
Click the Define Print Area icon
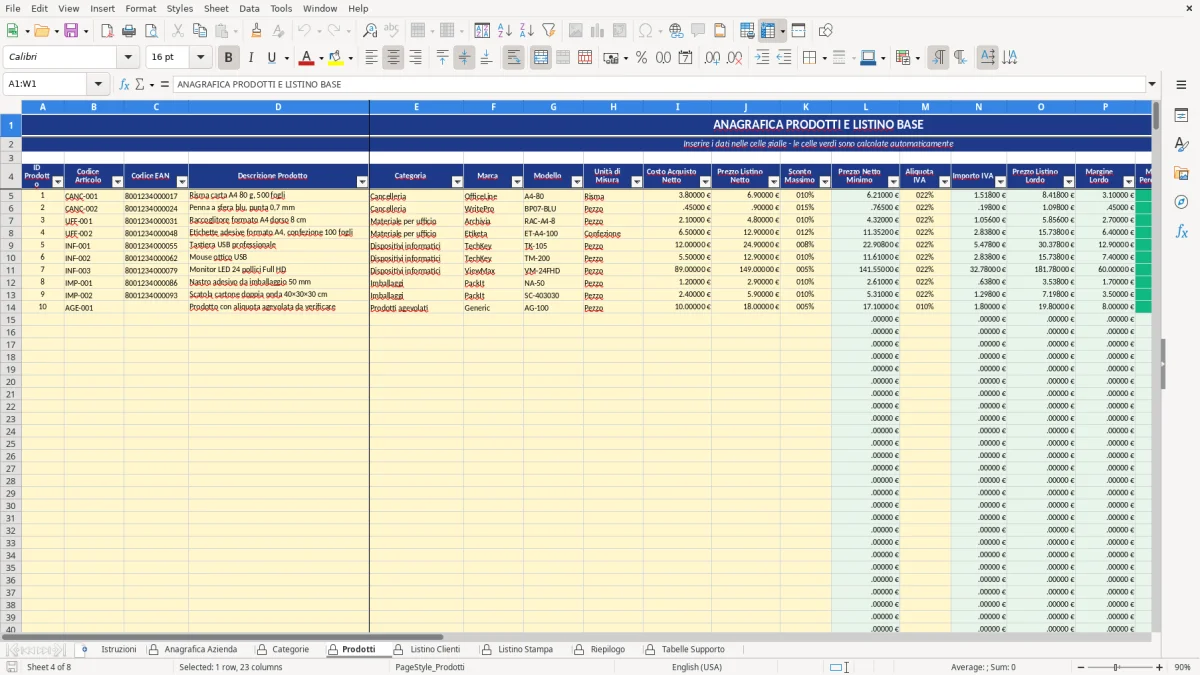pos(747,31)
